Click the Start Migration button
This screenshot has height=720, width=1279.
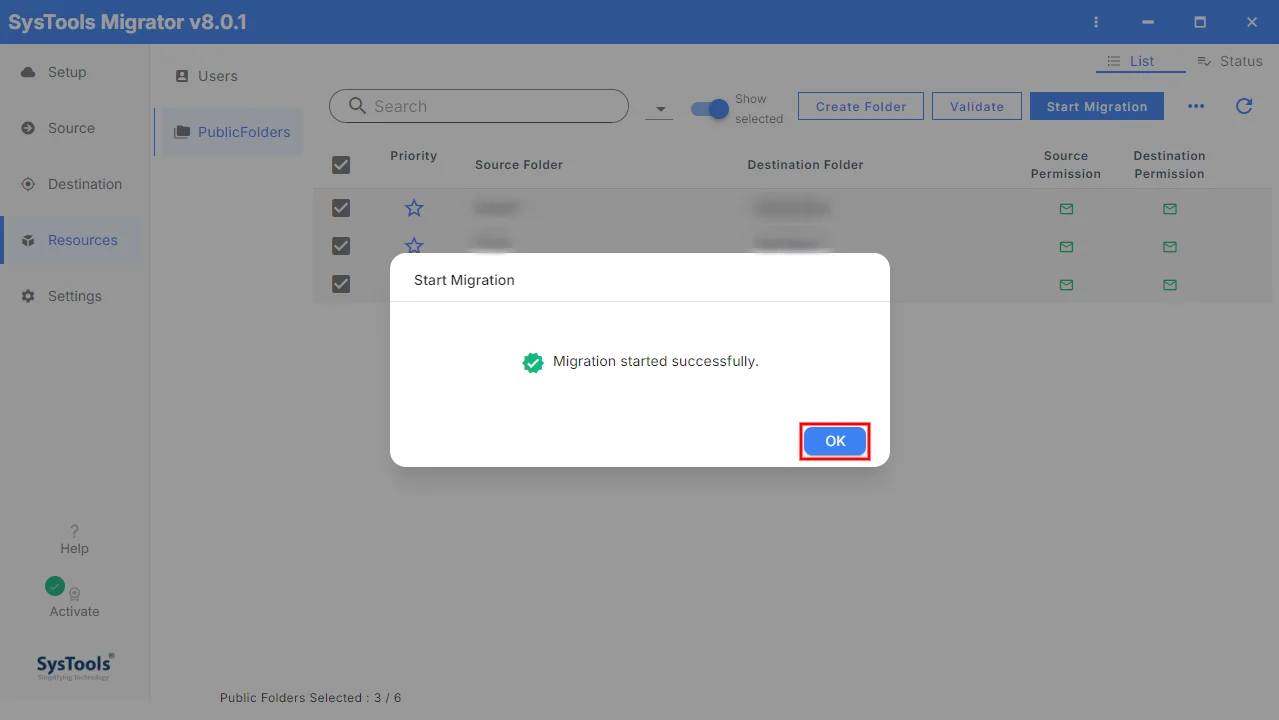pos(1097,106)
